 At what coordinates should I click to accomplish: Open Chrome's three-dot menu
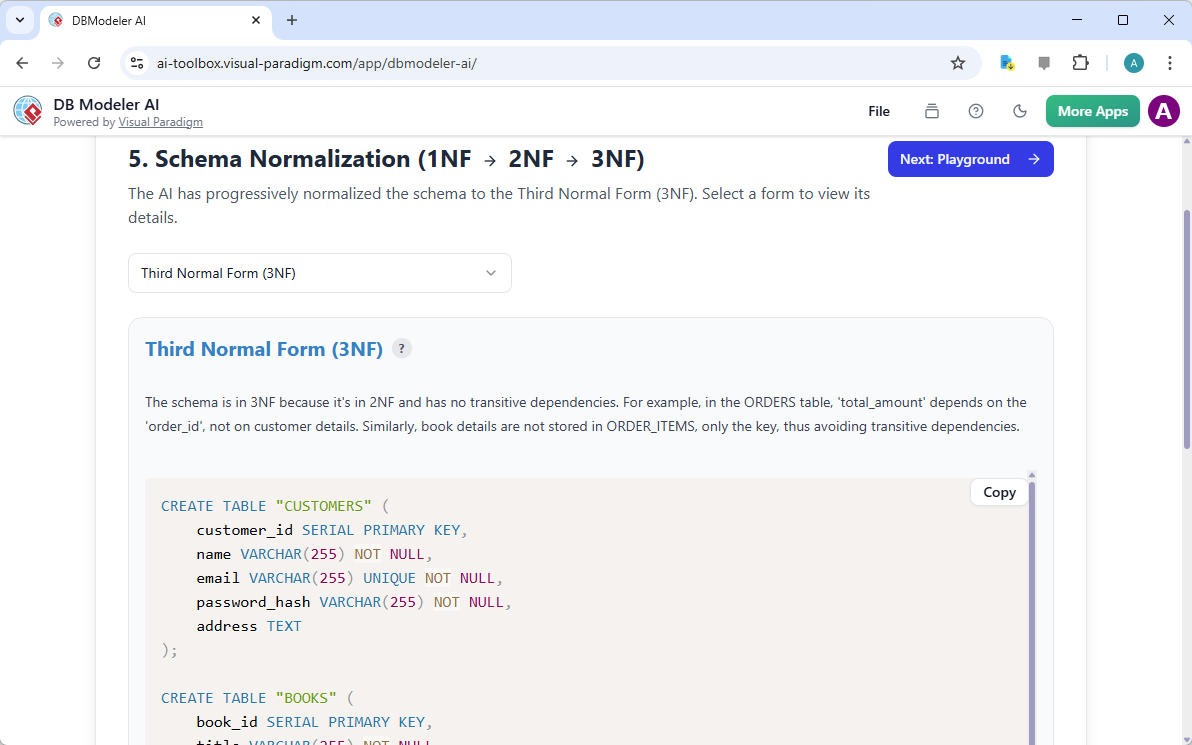pyautogui.click(x=1170, y=62)
